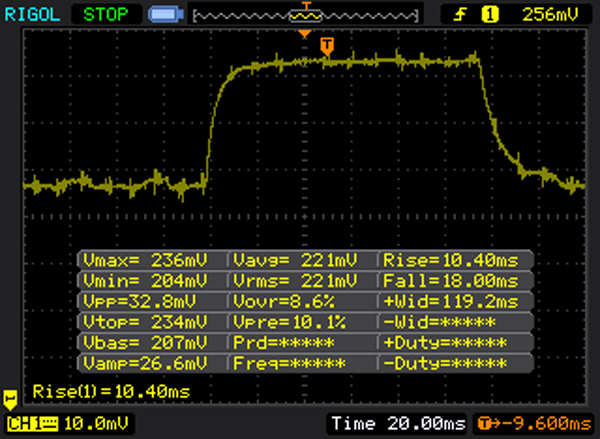
Task: Click the Rise(1)=10.40ms readout below the table
Action: tap(111, 392)
